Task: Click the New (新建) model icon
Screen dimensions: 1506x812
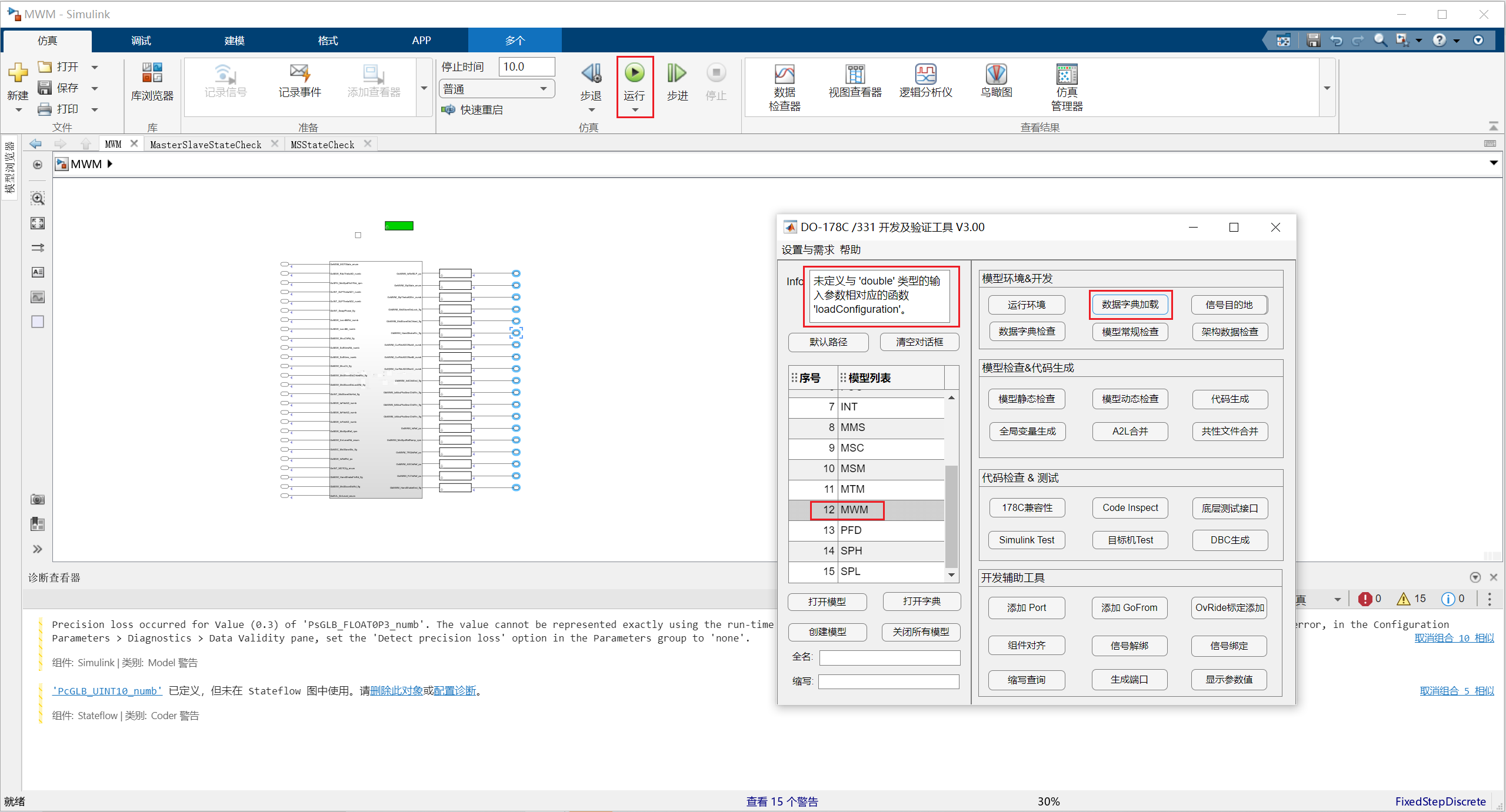Action: click(x=18, y=73)
